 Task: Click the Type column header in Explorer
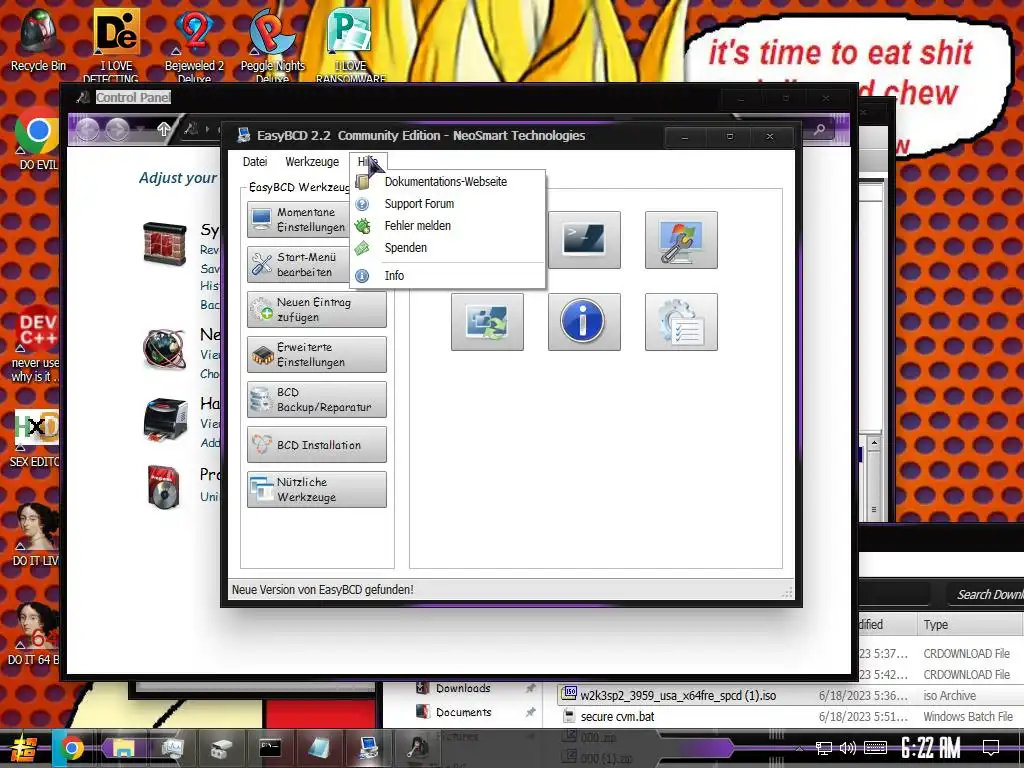coord(970,624)
